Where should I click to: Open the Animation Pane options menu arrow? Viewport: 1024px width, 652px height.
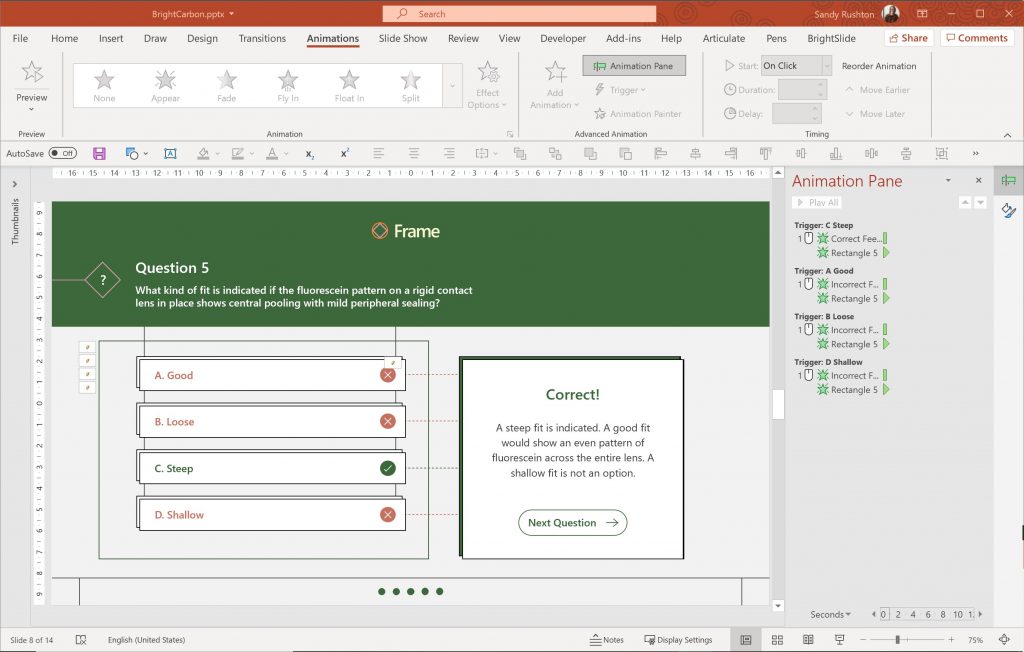tap(948, 181)
